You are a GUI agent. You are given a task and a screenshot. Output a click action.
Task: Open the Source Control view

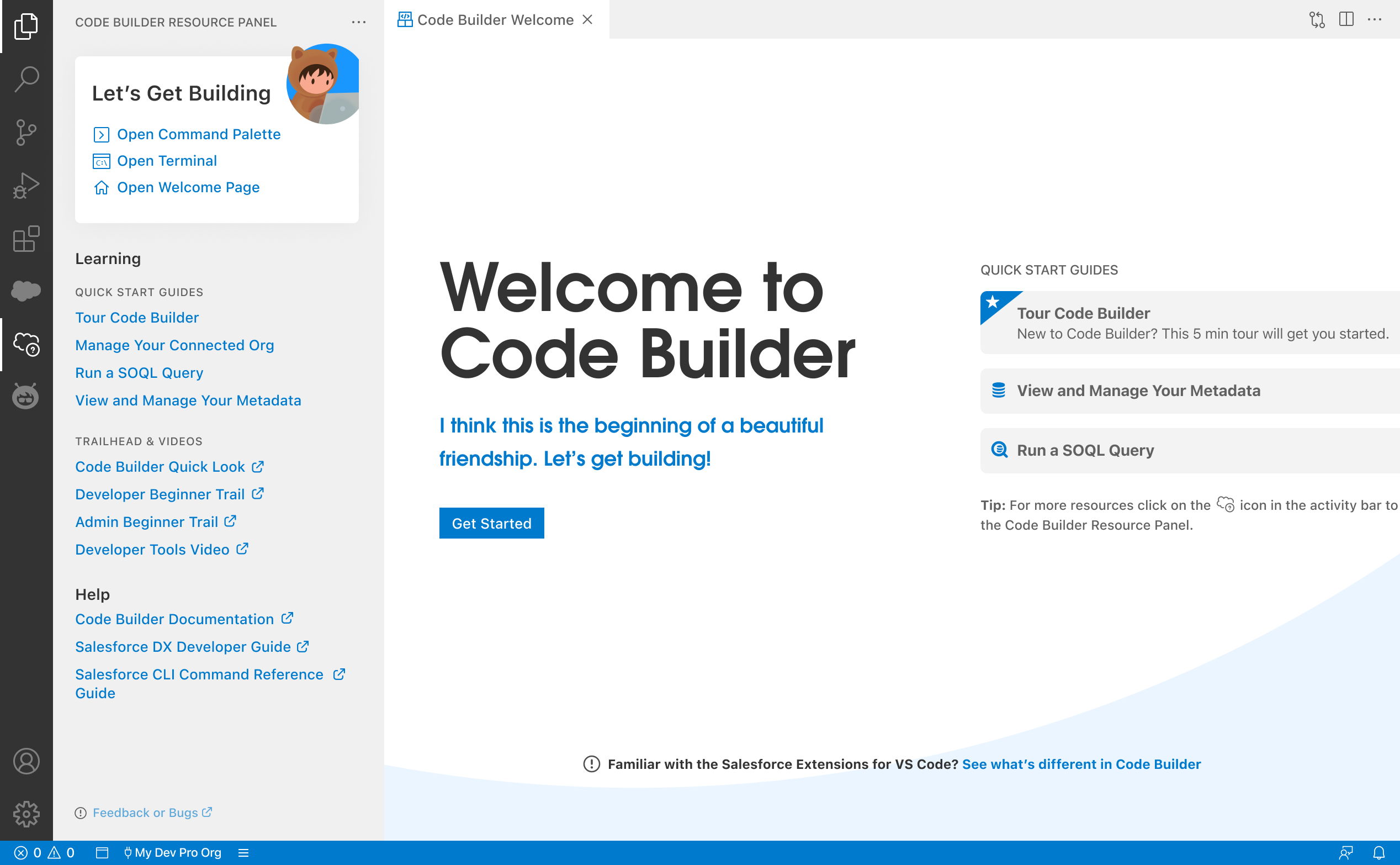coord(26,132)
